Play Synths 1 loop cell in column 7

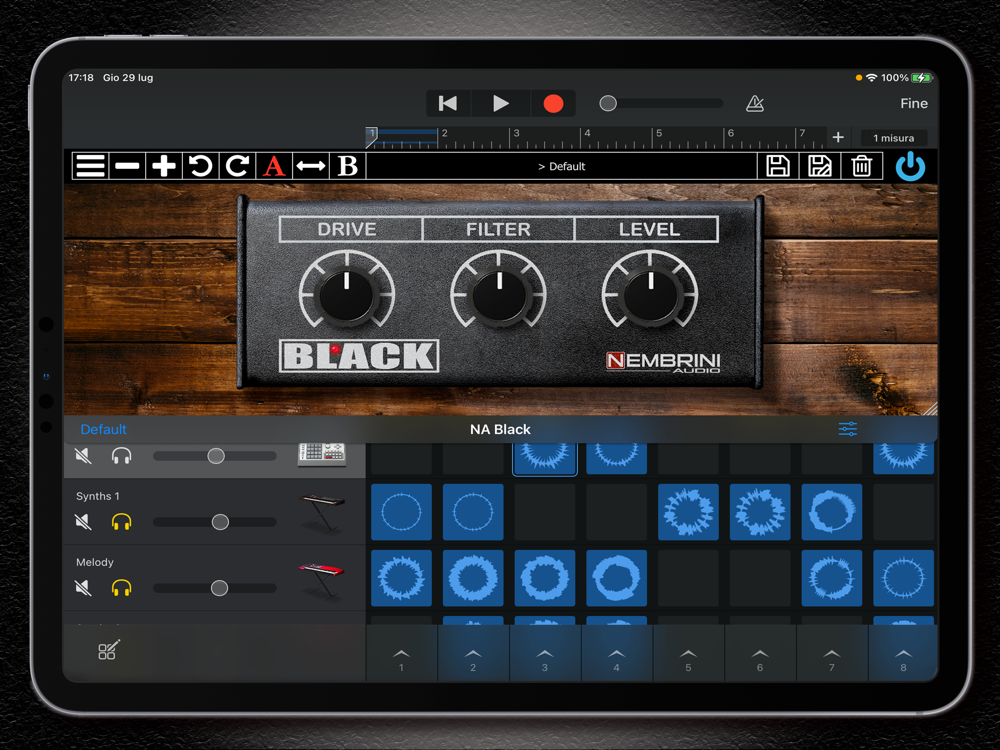pos(832,512)
